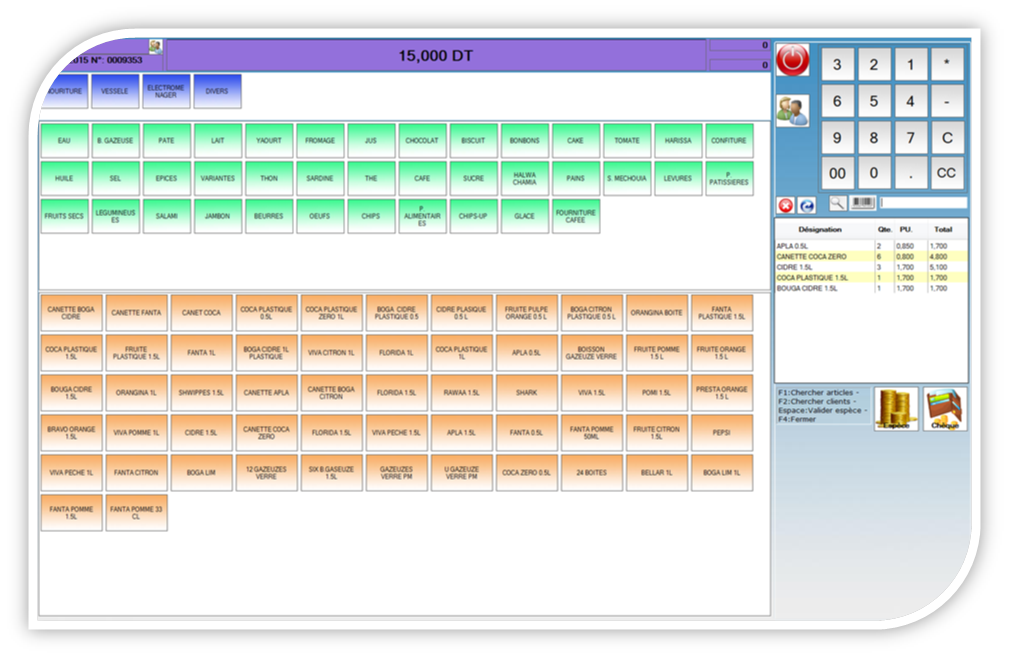Tap the asterisk multiply key
This screenshot has height=658, width=1009.
[947, 64]
